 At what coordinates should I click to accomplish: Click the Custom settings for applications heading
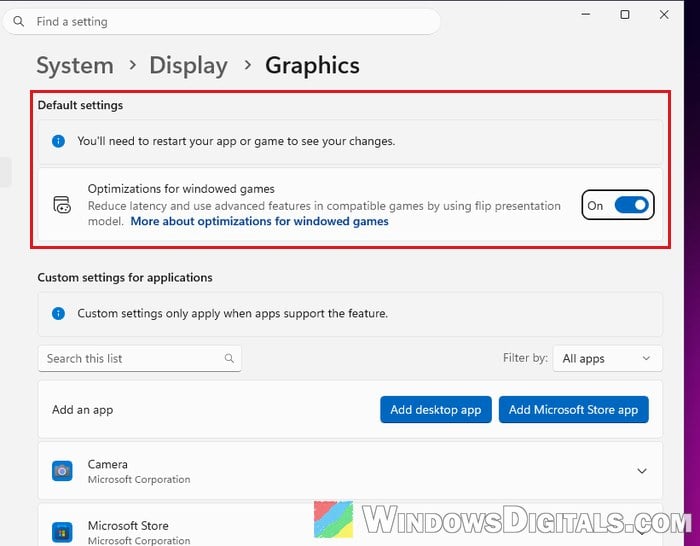125,278
